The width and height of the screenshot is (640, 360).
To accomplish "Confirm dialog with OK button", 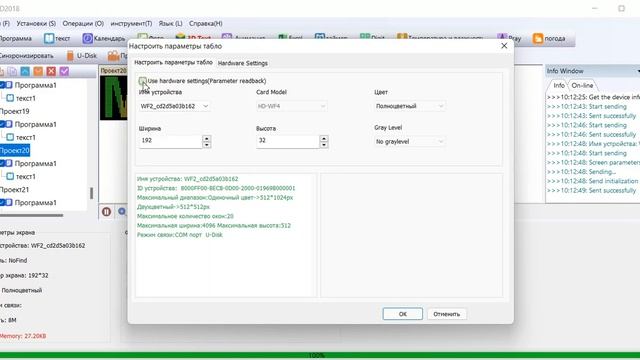I will pos(402,314).
